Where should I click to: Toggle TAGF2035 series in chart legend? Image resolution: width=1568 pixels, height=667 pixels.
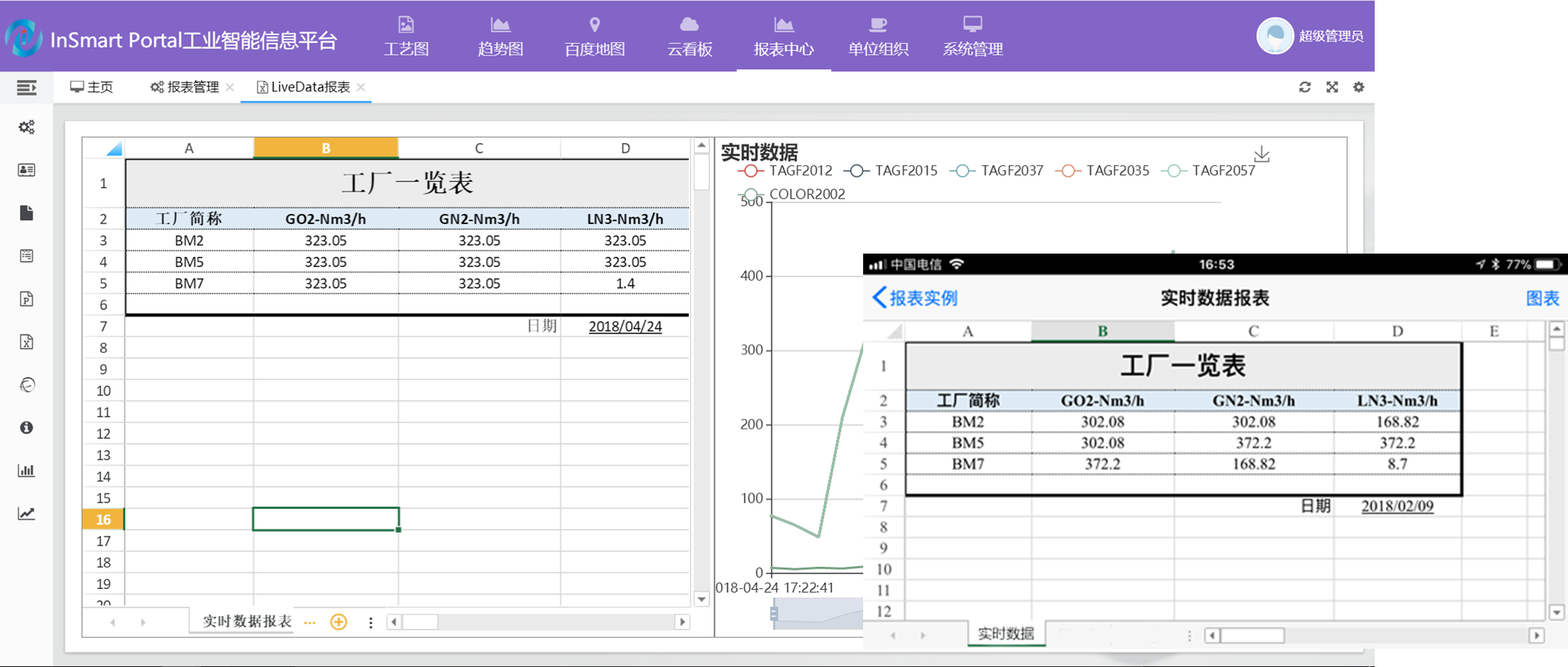[x=1102, y=171]
